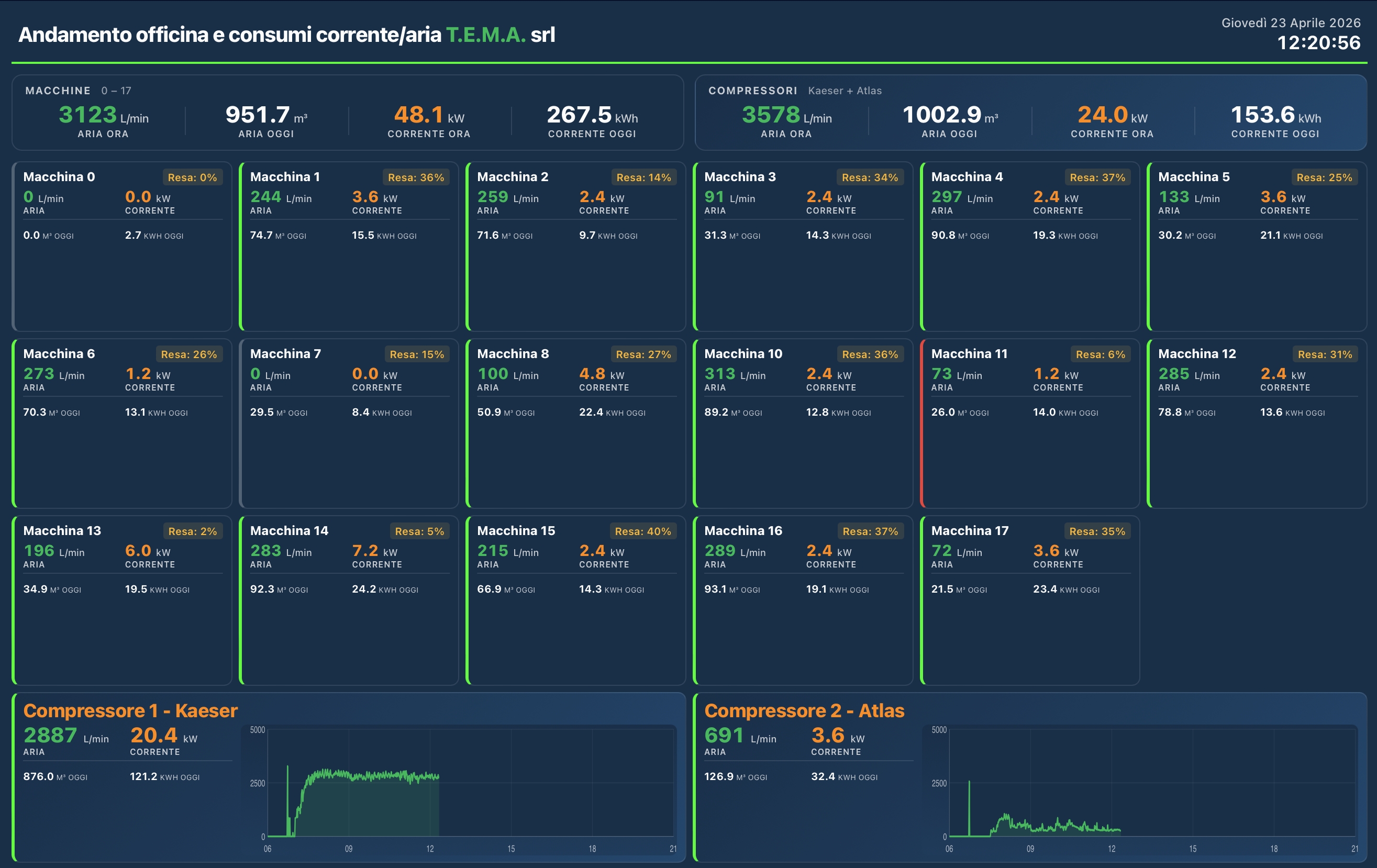
Task: Click the Macchina 0 card title
Action: click(59, 176)
